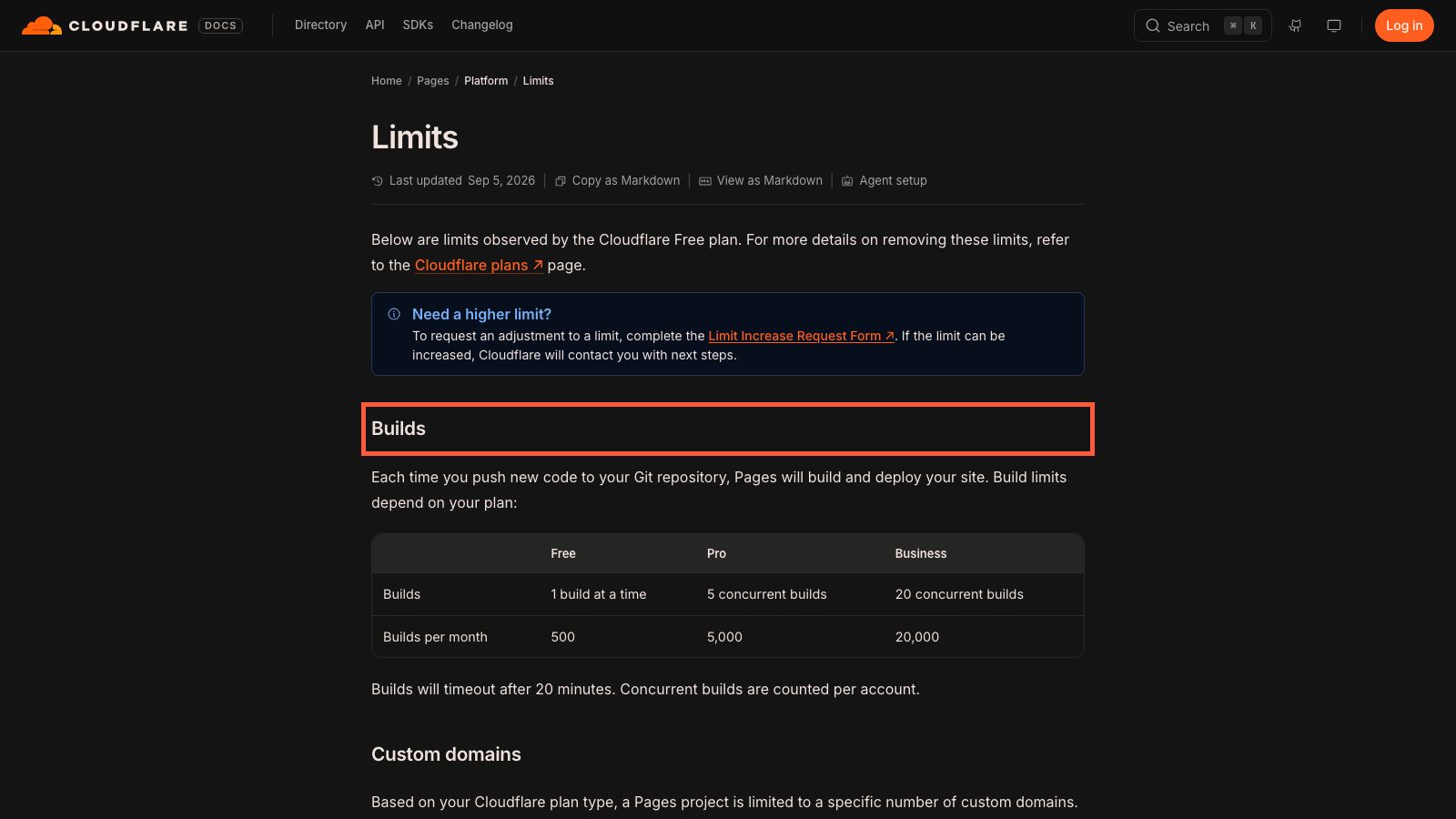Open the API menu item

click(375, 25)
